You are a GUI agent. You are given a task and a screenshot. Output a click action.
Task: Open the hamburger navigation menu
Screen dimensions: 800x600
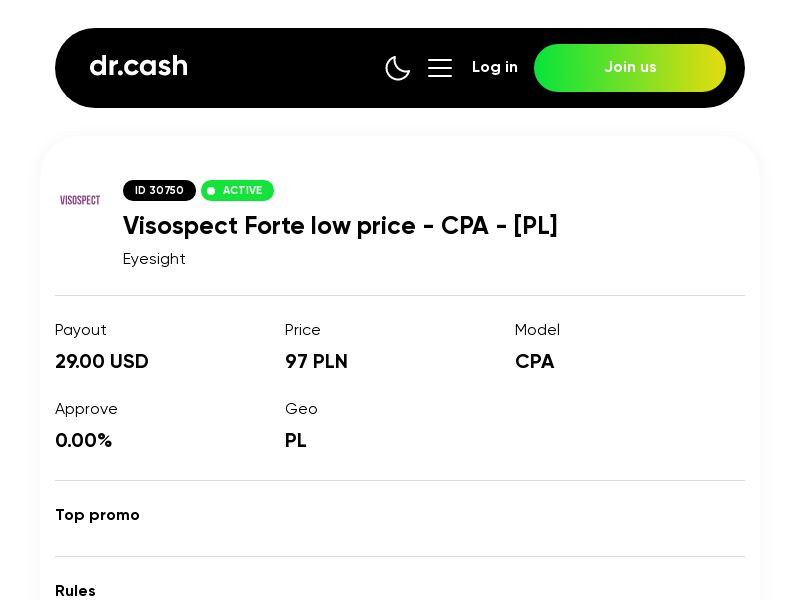(440, 68)
